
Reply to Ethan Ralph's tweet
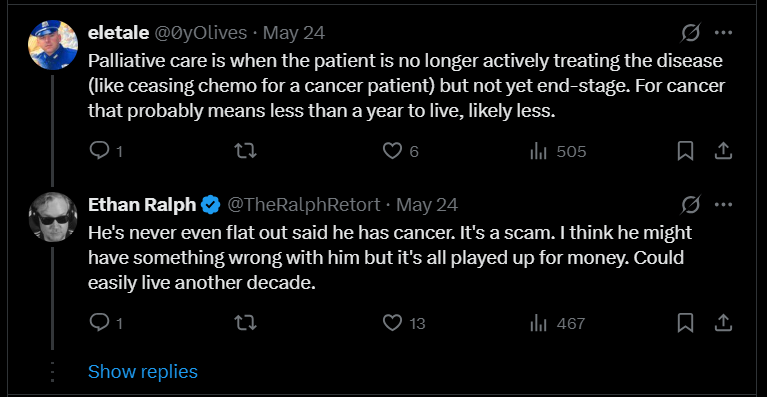[x=106, y=323]
